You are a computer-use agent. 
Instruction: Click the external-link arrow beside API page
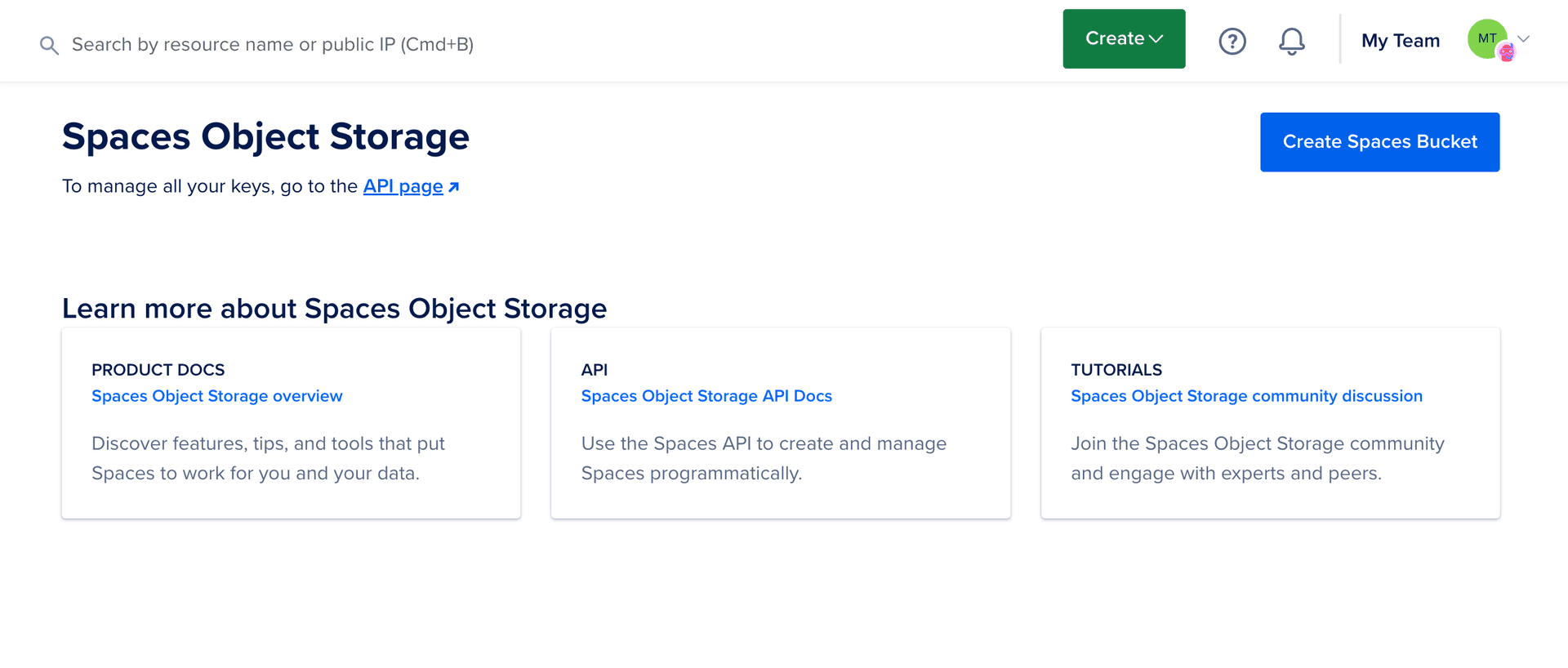coord(454,187)
